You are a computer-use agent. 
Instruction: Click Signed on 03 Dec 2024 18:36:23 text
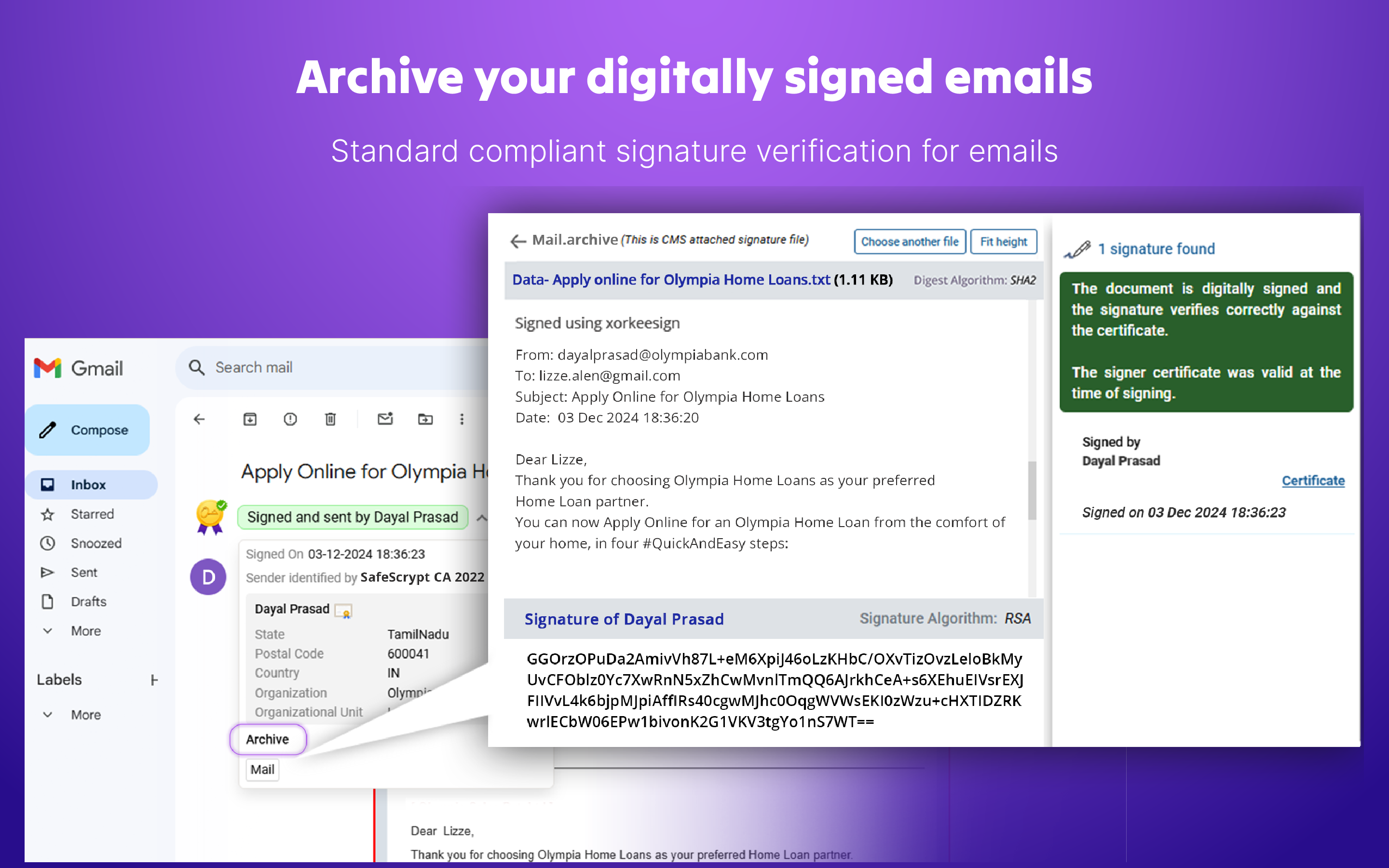1184,512
